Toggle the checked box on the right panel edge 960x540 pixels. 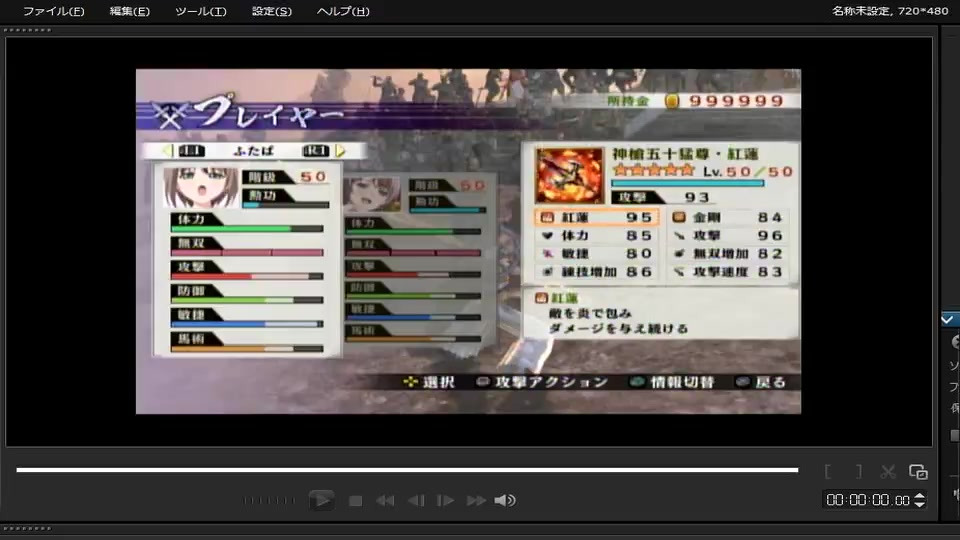click(x=948, y=320)
